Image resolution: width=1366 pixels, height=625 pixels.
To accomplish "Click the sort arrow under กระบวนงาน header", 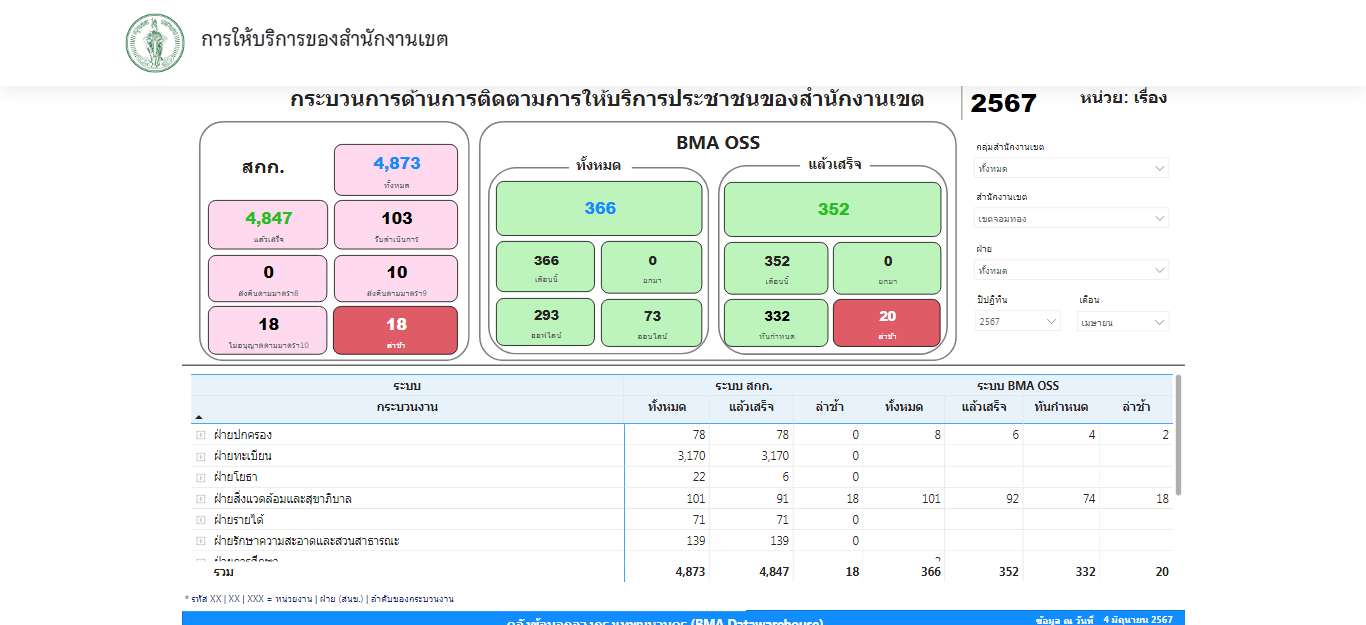I will [198, 416].
